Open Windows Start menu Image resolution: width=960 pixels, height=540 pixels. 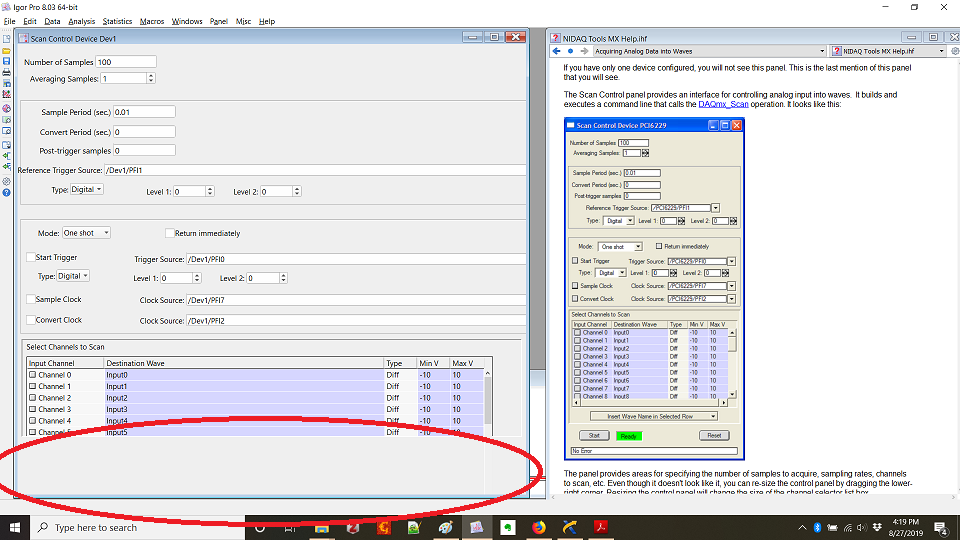point(15,527)
